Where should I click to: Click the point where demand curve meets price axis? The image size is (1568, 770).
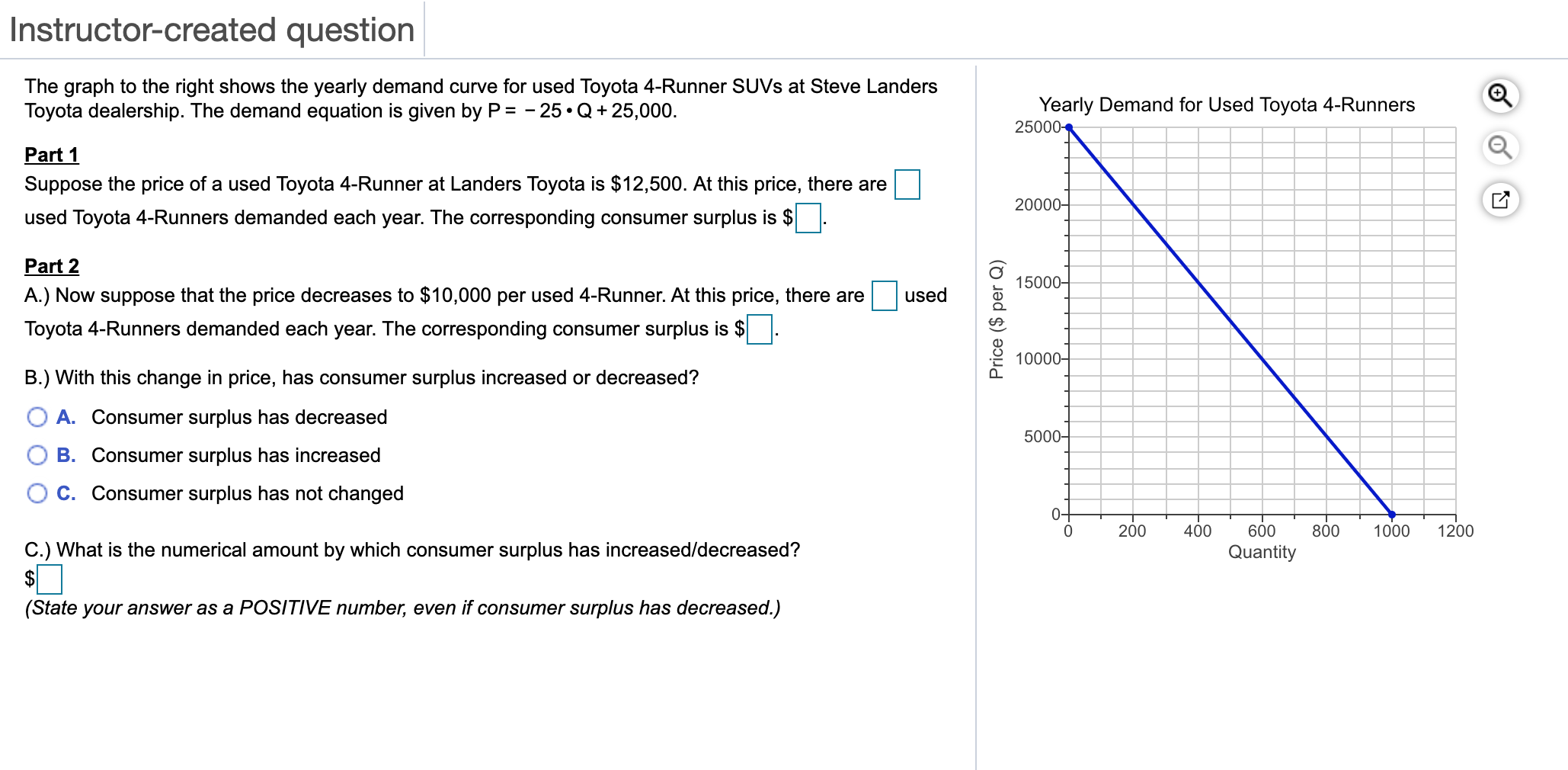click(x=1069, y=127)
